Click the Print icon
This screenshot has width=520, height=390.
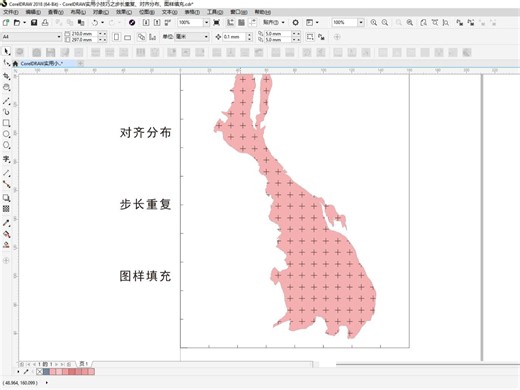pyautogui.click(x=45, y=23)
